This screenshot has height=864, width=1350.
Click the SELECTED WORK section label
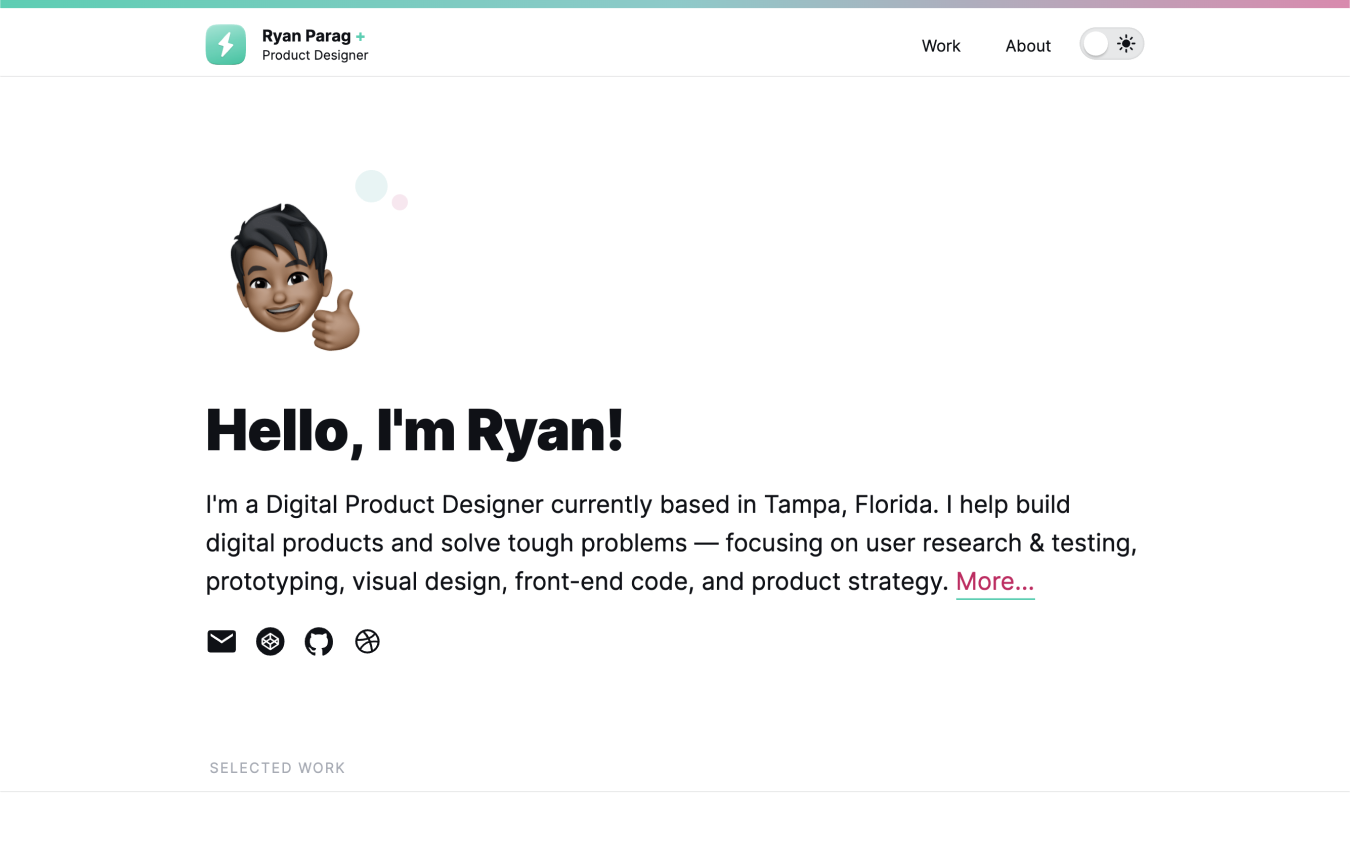[x=277, y=767]
